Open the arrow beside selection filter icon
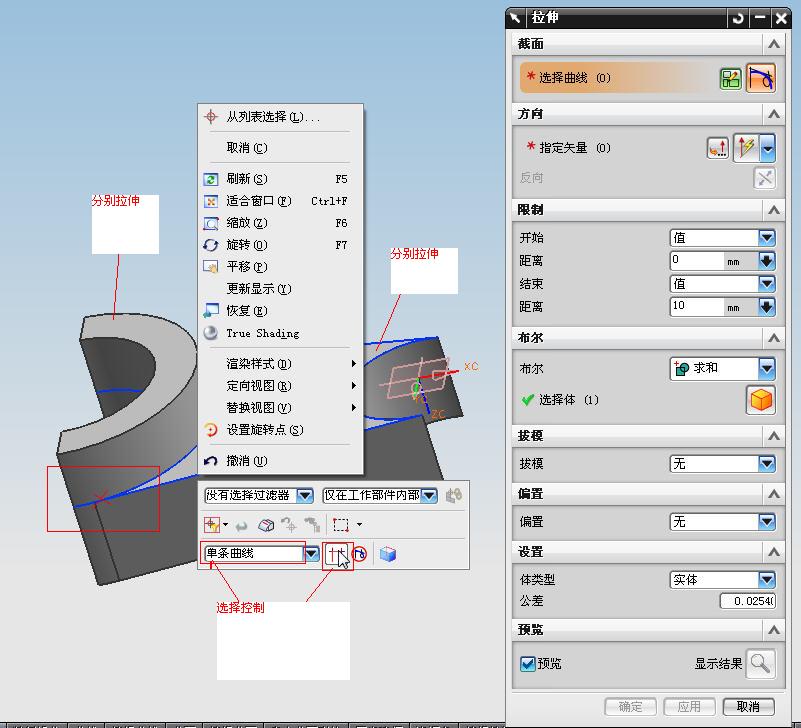The width and height of the screenshot is (801, 728). [x=225, y=525]
